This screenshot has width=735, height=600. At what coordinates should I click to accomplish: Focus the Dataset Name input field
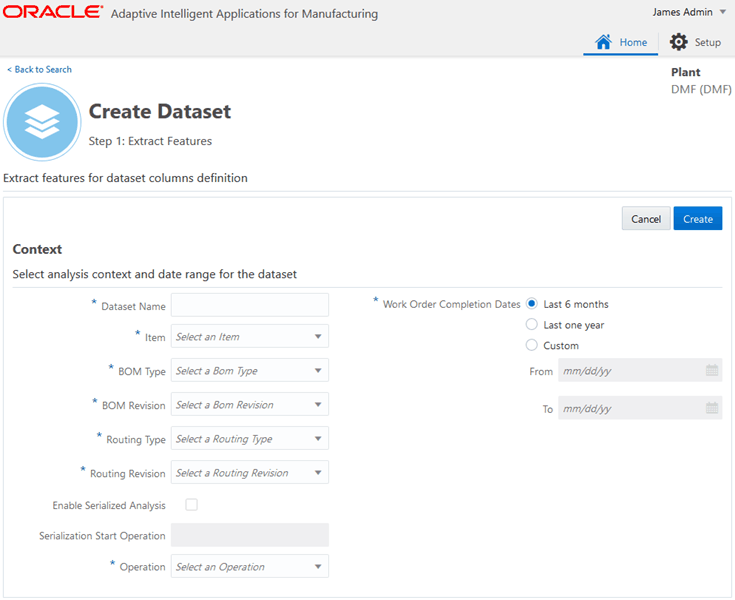click(x=249, y=305)
